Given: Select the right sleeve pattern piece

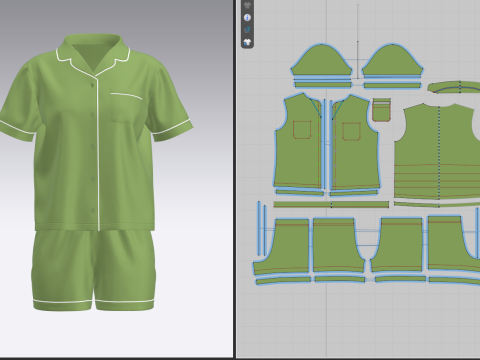Looking at the screenshot, I should [x=393, y=60].
